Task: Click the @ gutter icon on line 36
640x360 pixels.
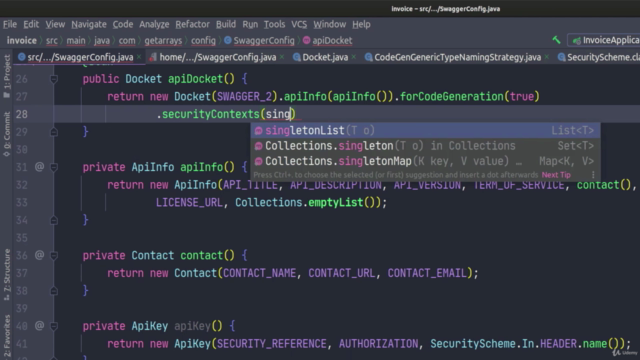Action: [39, 255]
